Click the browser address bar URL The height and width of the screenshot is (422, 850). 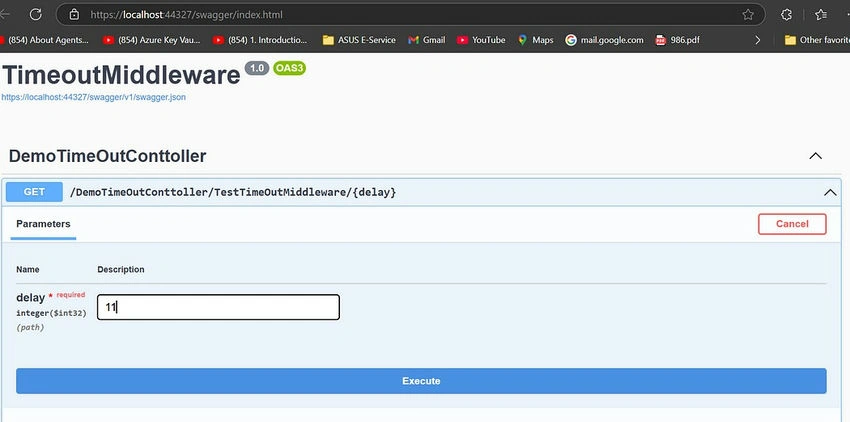pyautogui.click(x=186, y=15)
